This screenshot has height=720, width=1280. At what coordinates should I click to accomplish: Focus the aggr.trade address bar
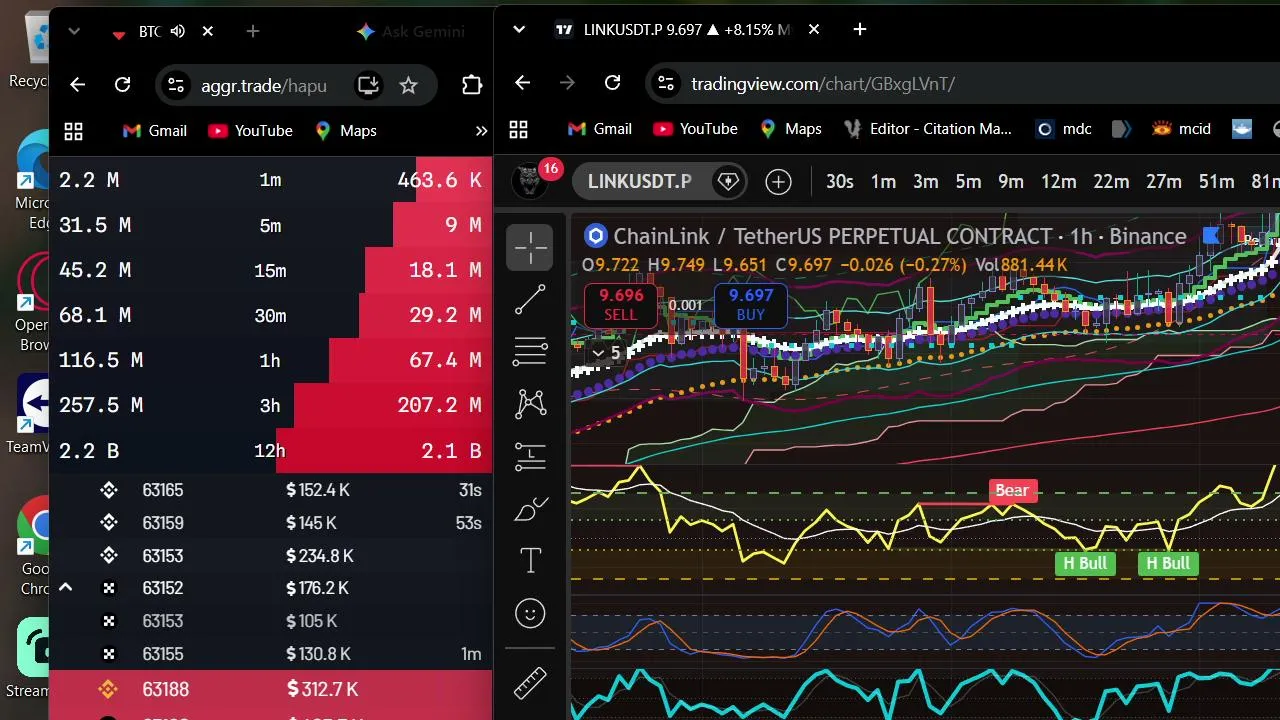tap(264, 85)
